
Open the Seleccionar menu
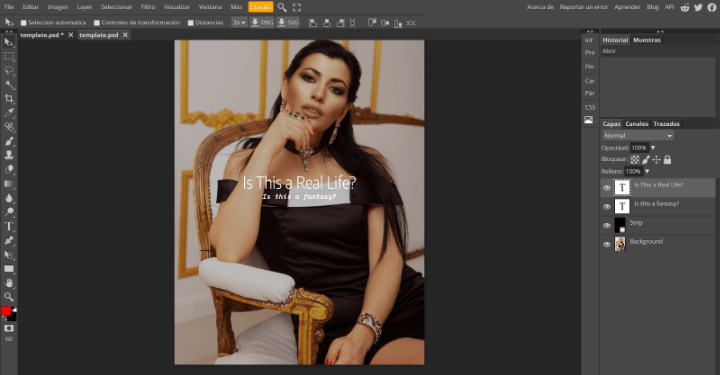coord(116,7)
